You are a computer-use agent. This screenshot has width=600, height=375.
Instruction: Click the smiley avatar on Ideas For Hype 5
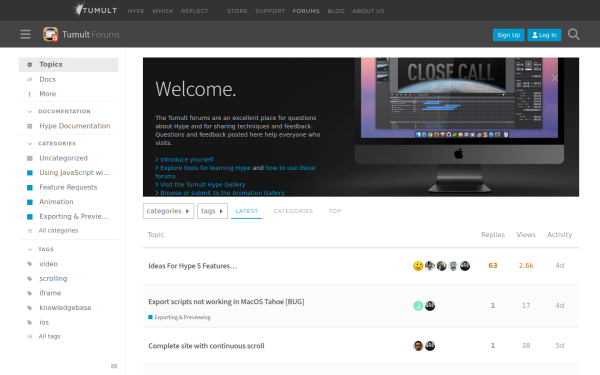(x=418, y=266)
